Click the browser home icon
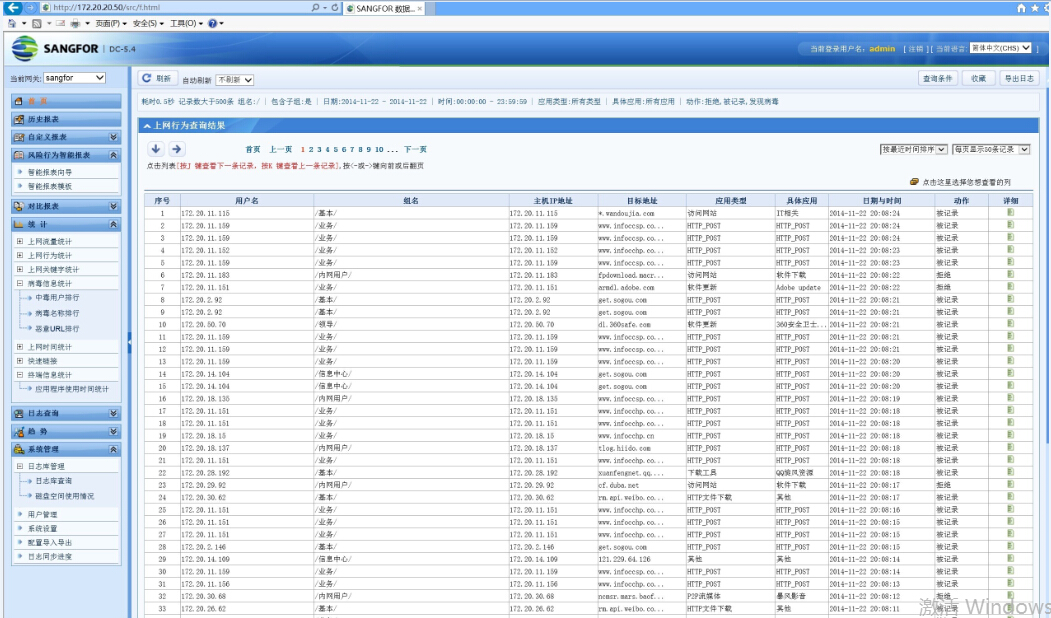1051x618 pixels. tap(1022, 8)
